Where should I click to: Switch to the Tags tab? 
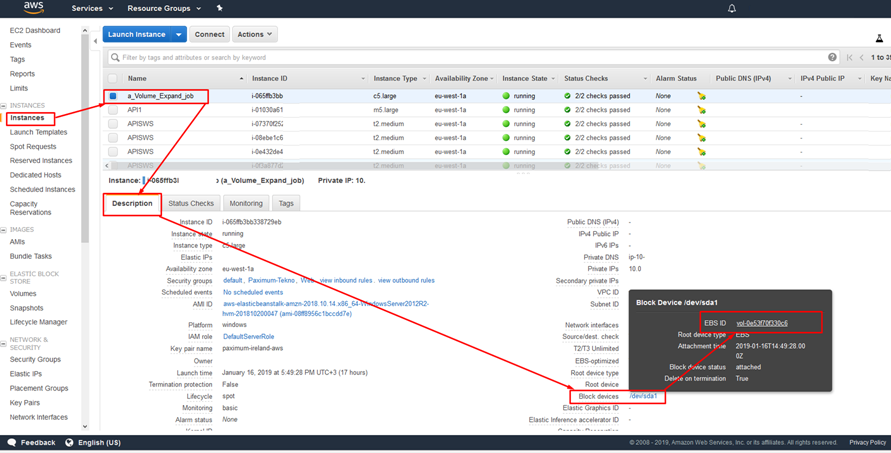(286, 203)
